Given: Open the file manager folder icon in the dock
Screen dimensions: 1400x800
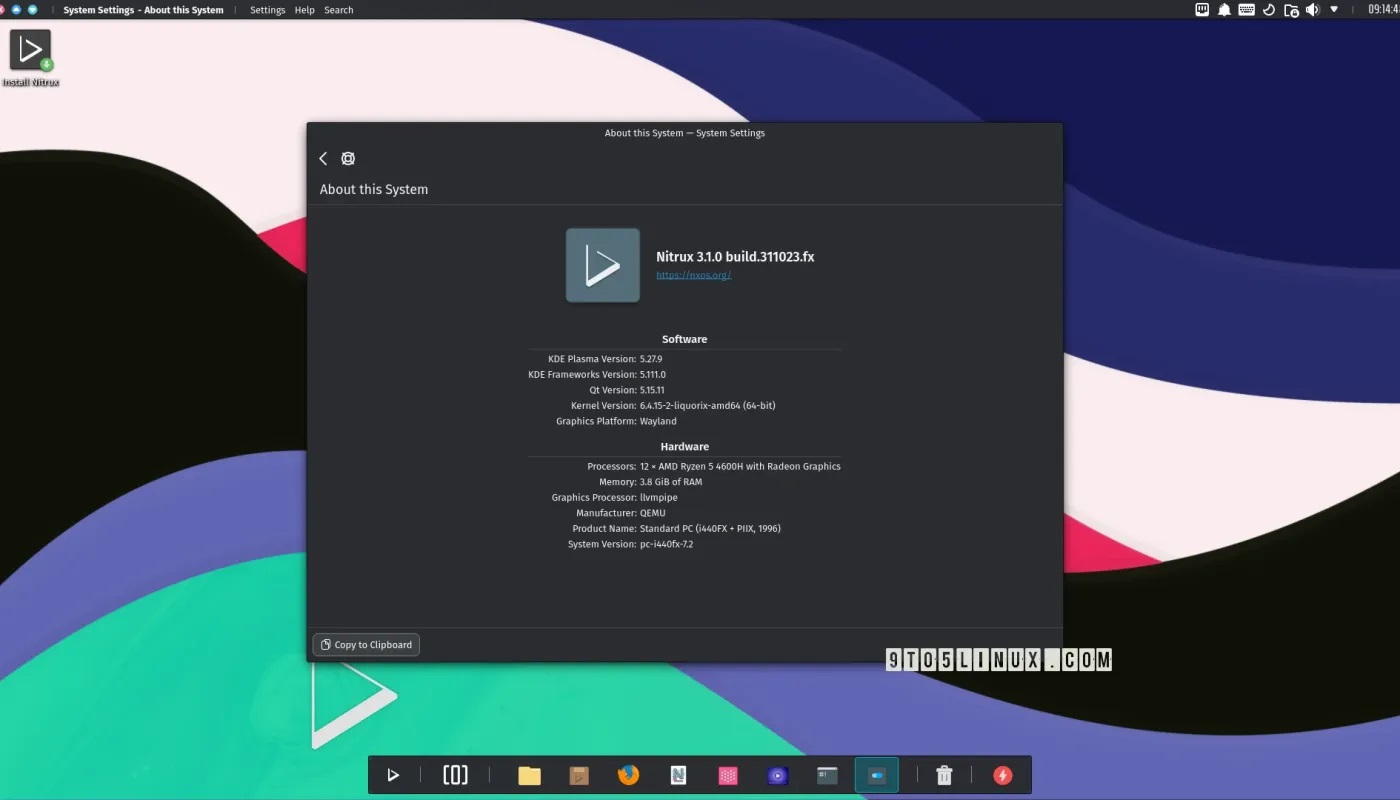Looking at the screenshot, I should pos(529,775).
